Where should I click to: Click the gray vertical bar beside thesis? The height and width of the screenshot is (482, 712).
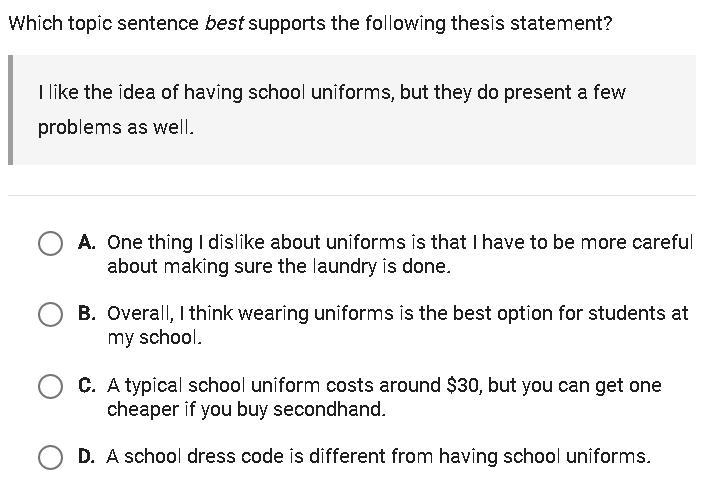[x=10, y=110]
